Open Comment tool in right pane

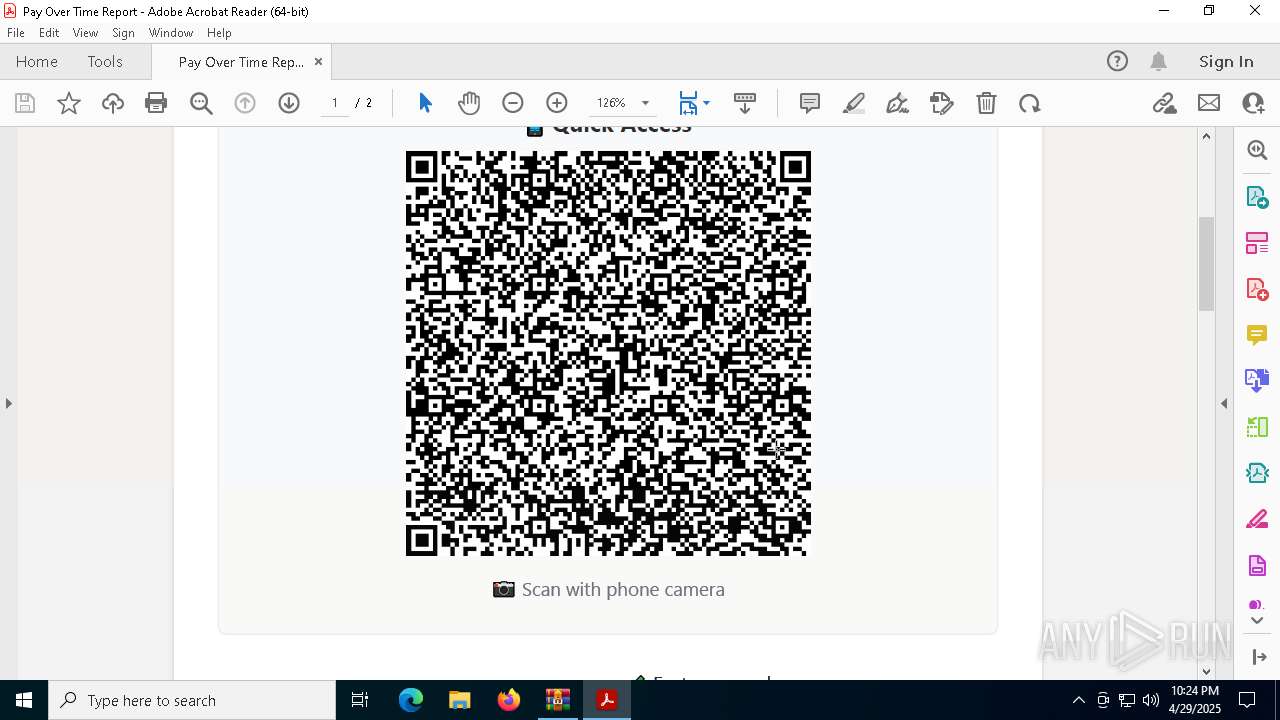pos(1257,335)
